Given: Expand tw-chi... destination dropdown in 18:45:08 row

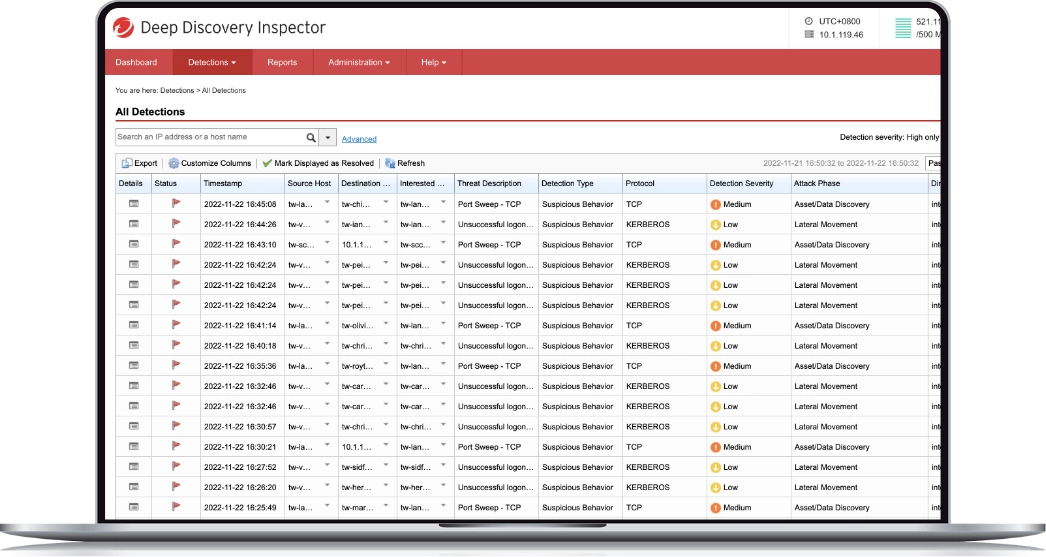Looking at the screenshot, I should click(x=386, y=202).
